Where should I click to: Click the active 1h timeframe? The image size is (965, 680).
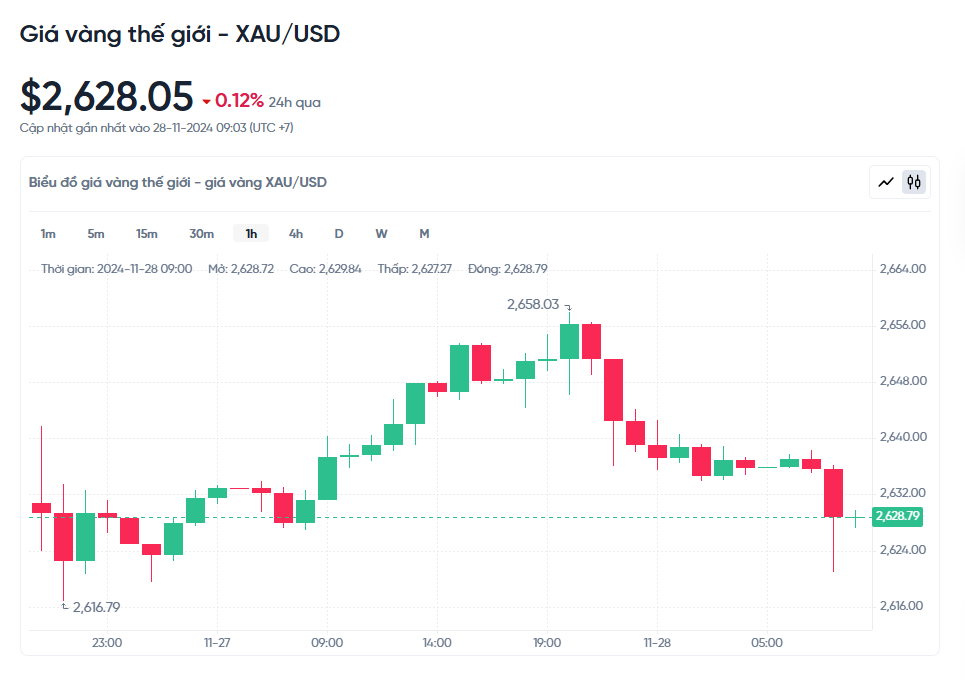click(x=251, y=234)
